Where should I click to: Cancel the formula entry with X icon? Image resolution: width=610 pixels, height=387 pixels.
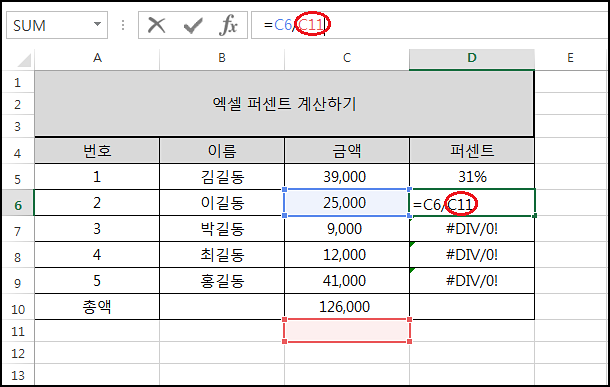click(x=156, y=25)
